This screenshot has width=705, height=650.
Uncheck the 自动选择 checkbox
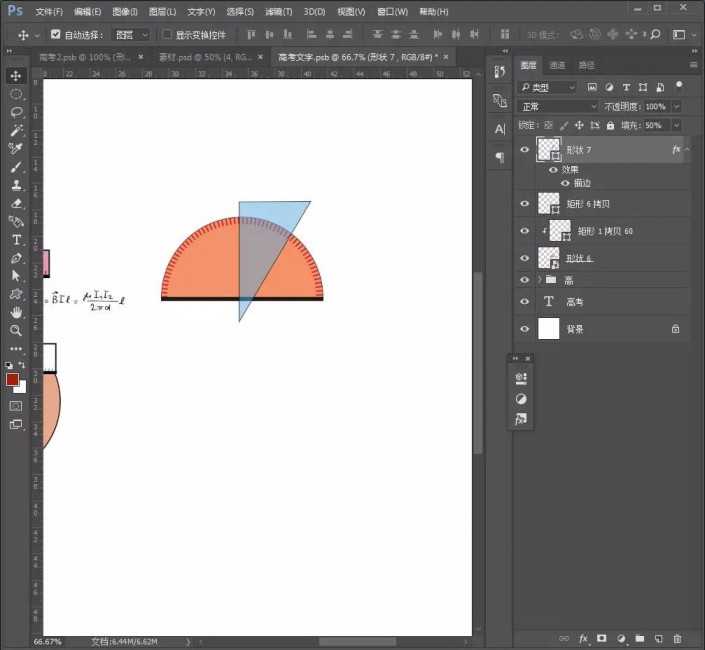[x=55, y=34]
